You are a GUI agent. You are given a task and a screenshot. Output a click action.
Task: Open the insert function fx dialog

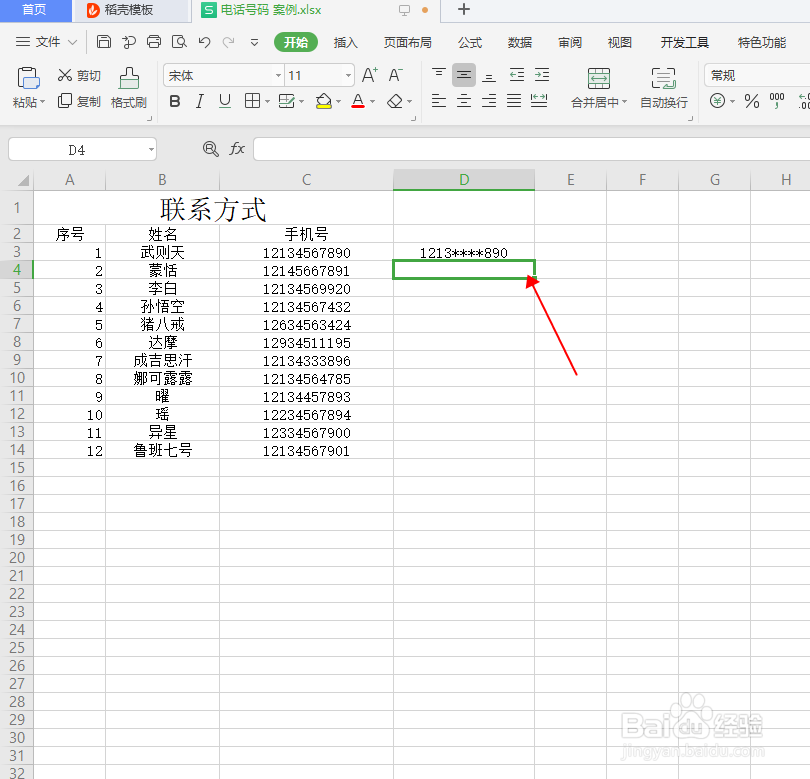pyautogui.click(x=237, y=149)
